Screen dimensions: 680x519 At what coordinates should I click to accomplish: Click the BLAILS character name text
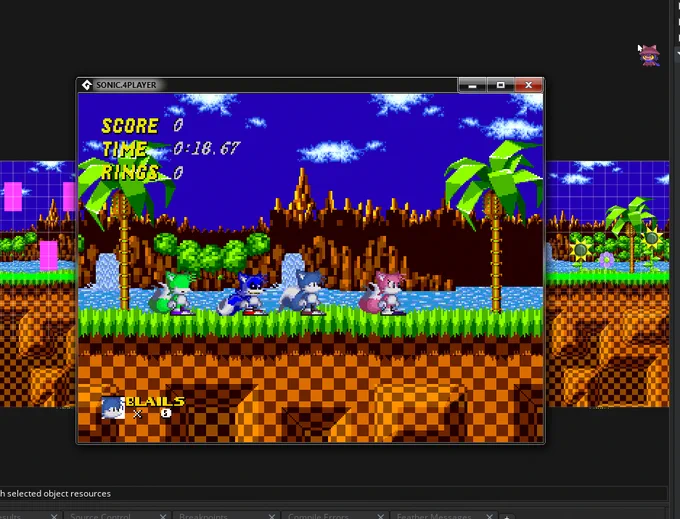(155, 401)
